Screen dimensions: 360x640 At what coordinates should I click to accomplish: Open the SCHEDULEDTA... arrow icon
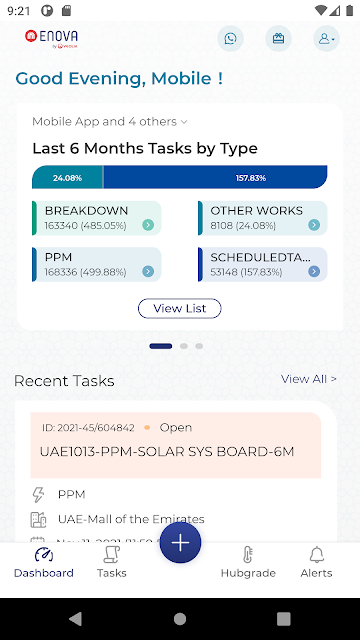(x=313, y=271)
